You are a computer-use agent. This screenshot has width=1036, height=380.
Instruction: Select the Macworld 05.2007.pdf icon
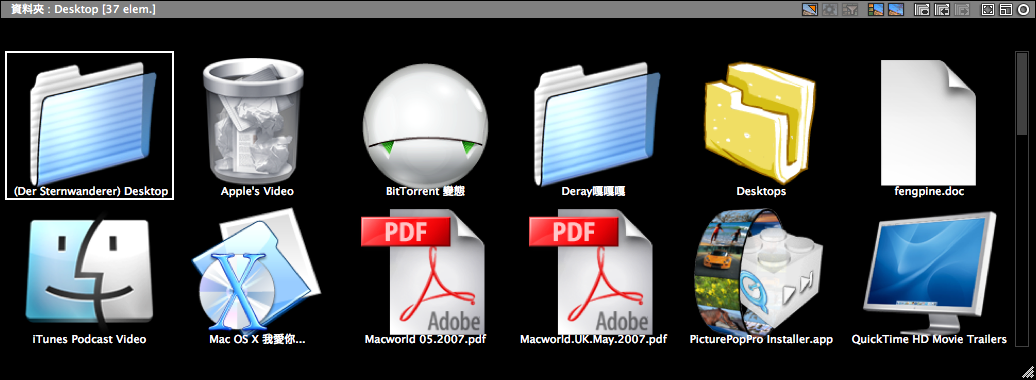click(423, 272)
